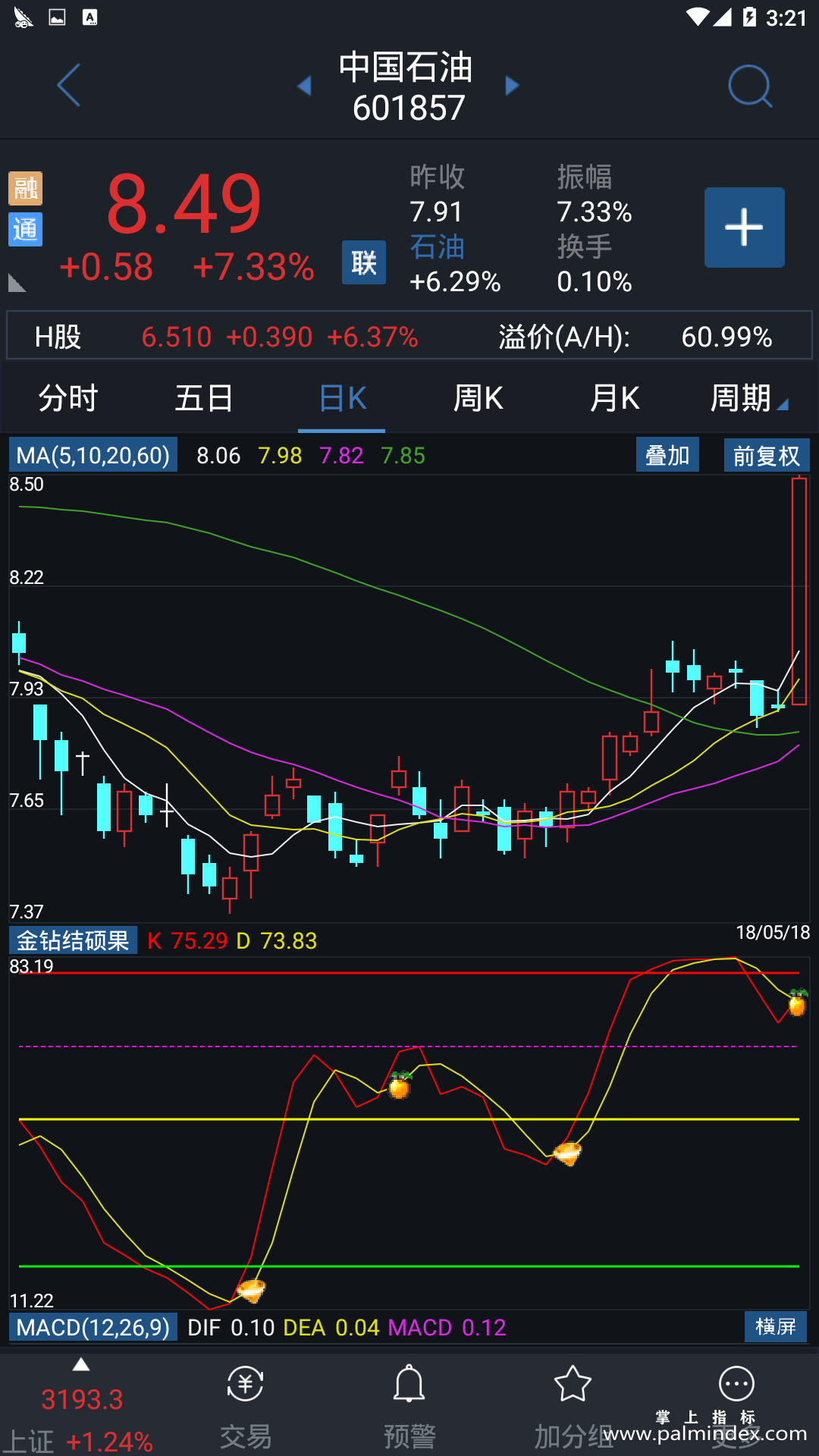Viewport: 819px width, 1456px height.
Task: Go to next stock arrow
Action: [x=513, y=86]
